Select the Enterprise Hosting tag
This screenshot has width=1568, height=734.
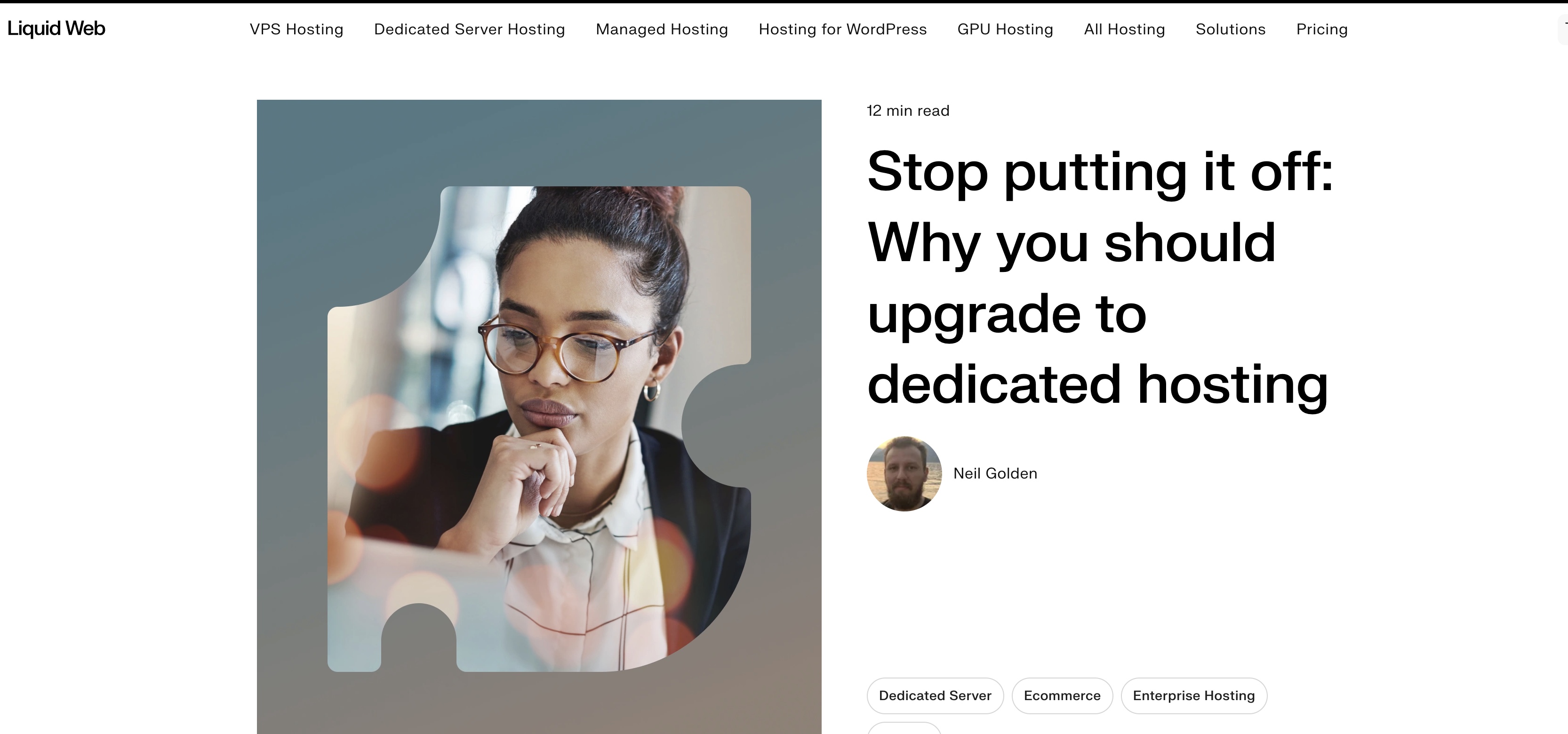1194,696
